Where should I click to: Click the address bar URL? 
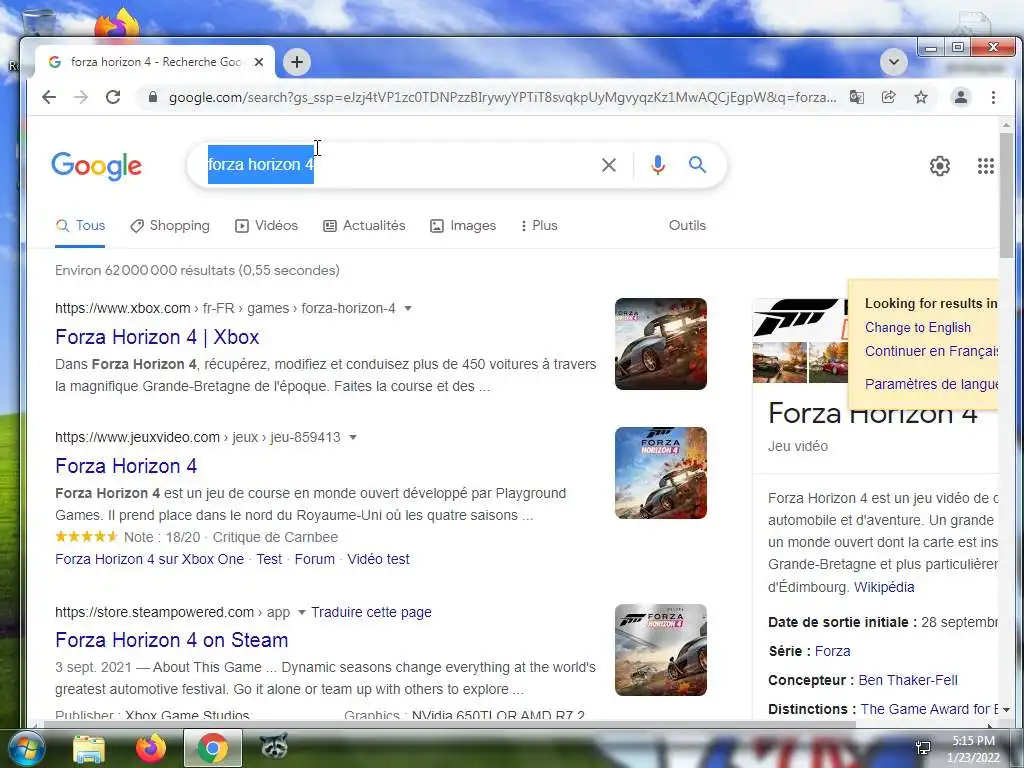click(502, 97)
